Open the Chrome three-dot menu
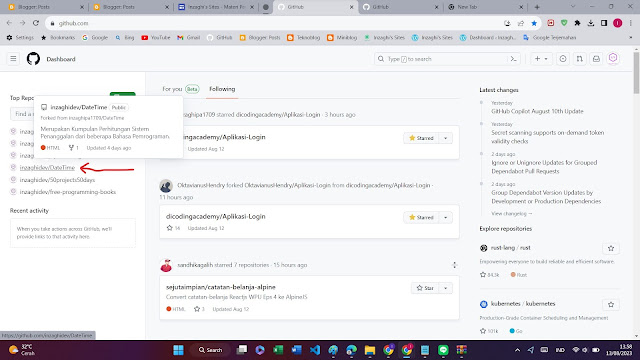This screenshot has width=640, height=360. point(631,23)
